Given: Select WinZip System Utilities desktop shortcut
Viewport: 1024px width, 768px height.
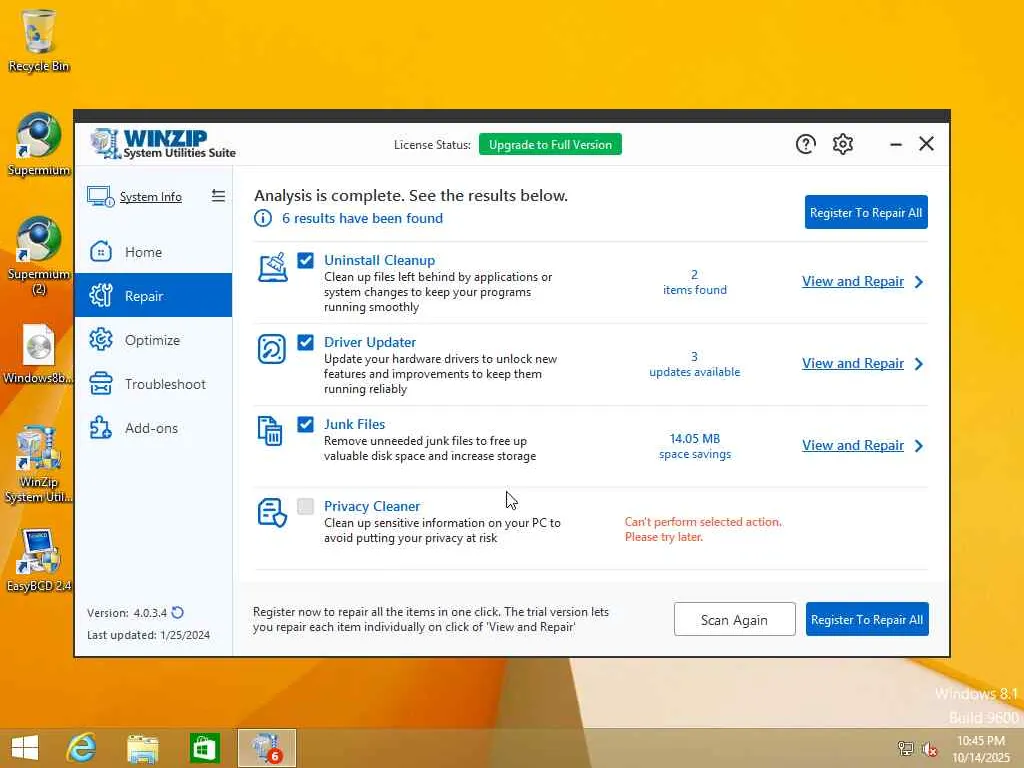Looking at the screenshot, I should point(39,464).
